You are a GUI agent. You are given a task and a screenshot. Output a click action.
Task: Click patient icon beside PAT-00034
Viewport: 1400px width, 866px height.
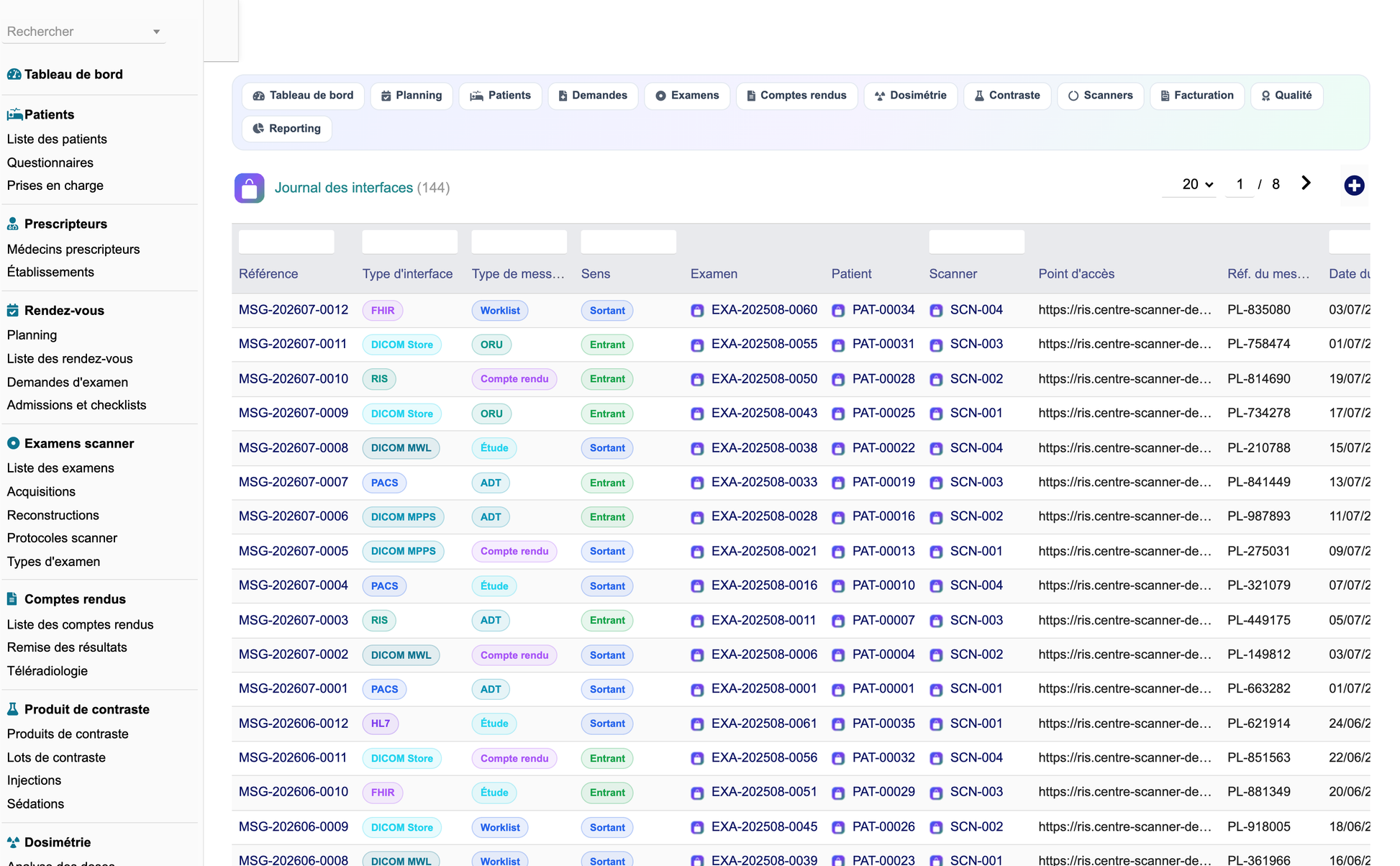click(x=838, y=311)
